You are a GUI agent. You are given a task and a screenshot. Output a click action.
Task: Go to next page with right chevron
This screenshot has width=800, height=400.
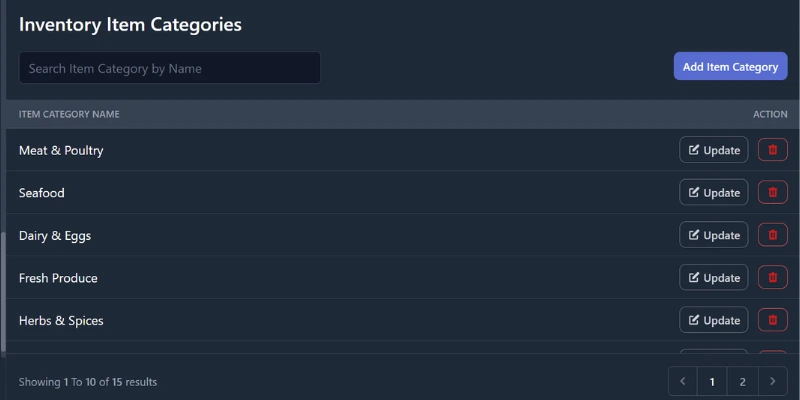(x=772, y=381)
